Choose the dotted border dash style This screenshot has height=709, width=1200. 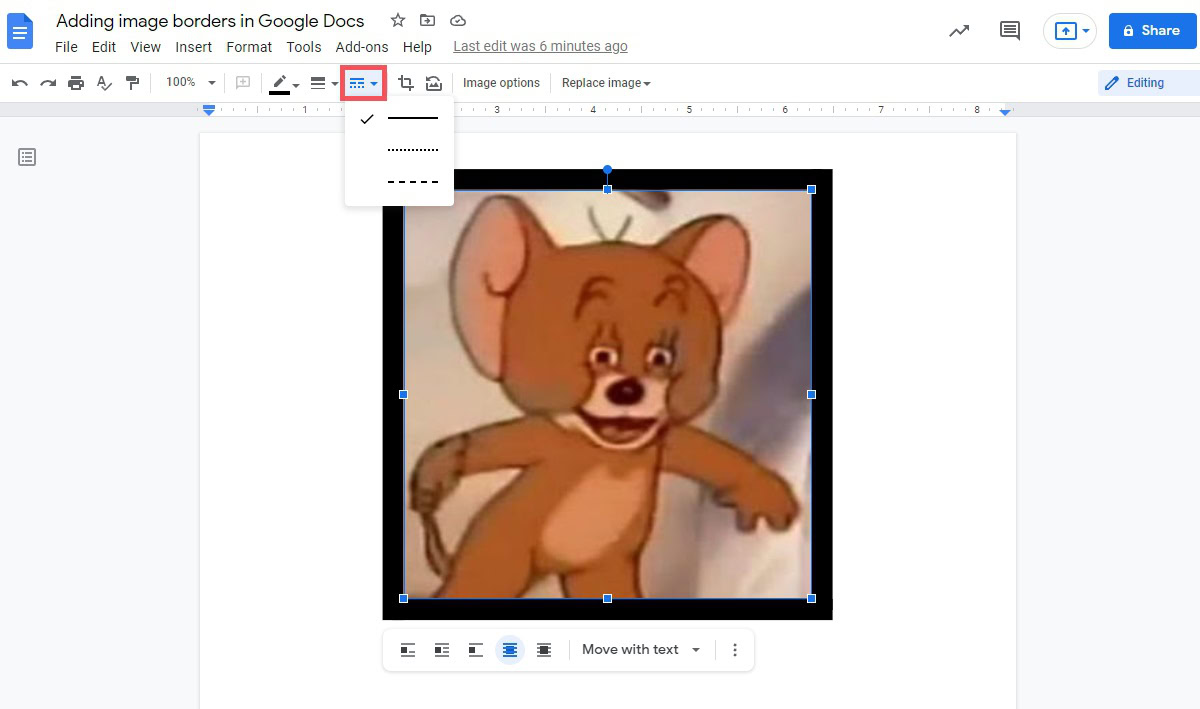pyautogui.click(x=412, y=150)
